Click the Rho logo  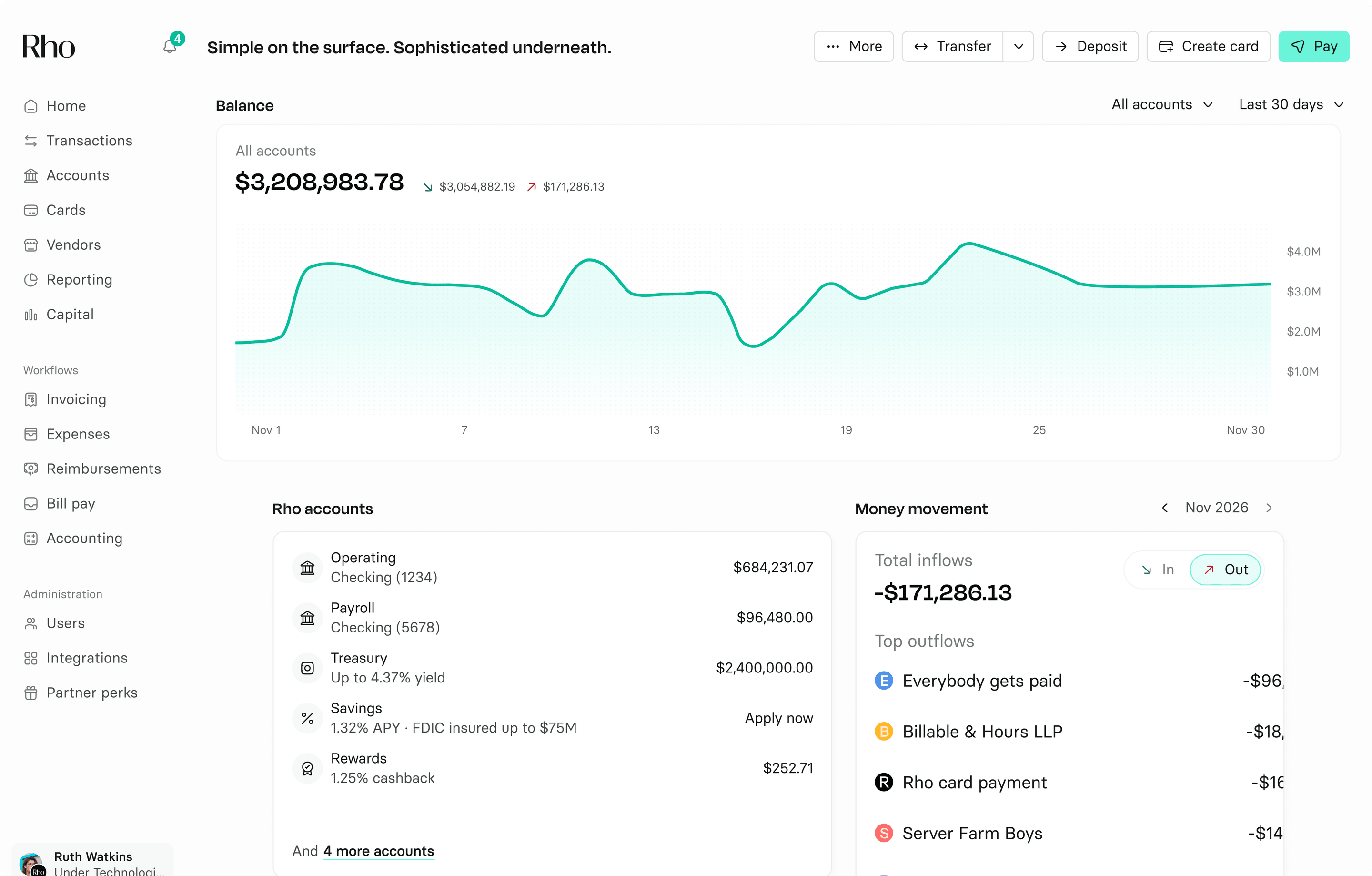pos(49,47)
